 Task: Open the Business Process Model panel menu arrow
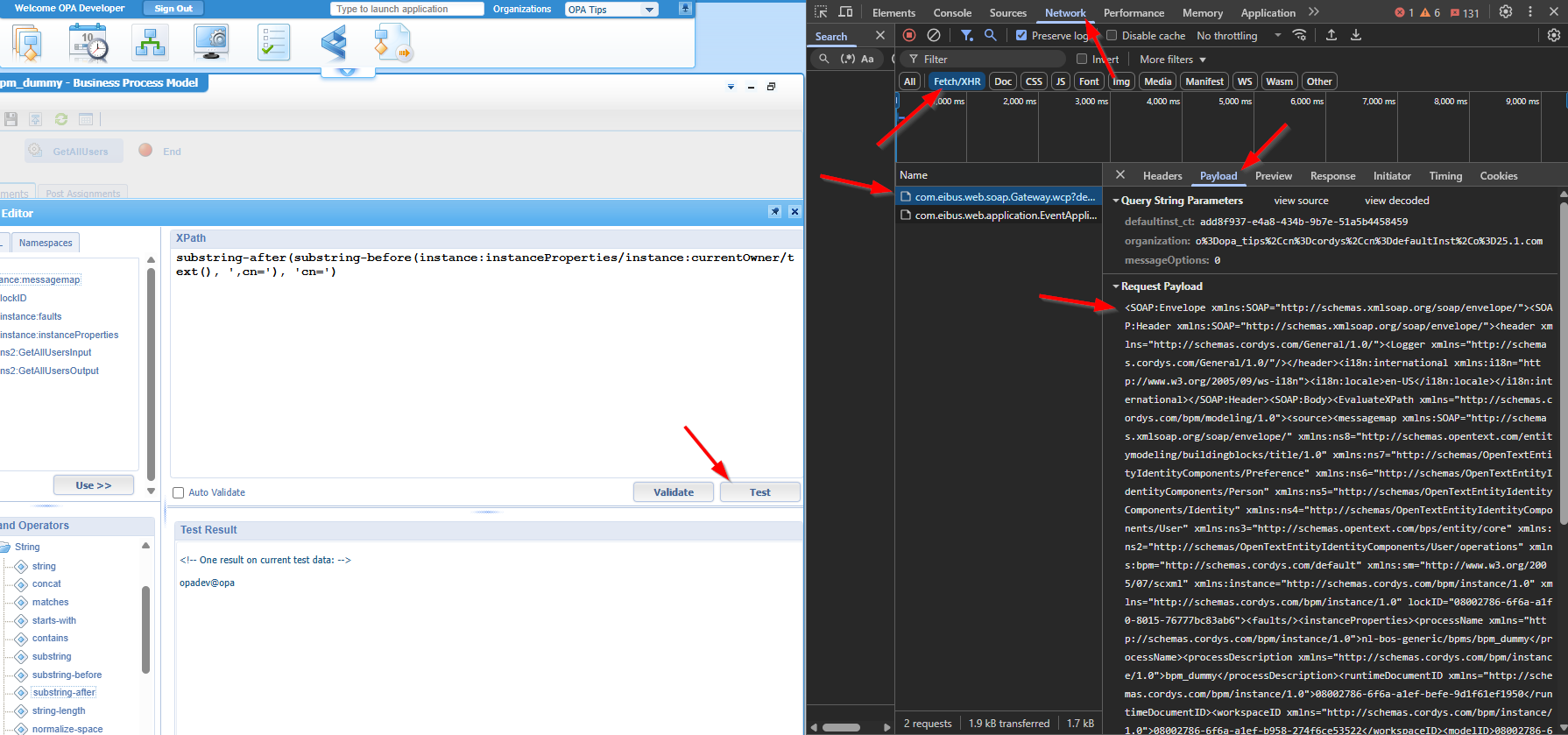731,87
